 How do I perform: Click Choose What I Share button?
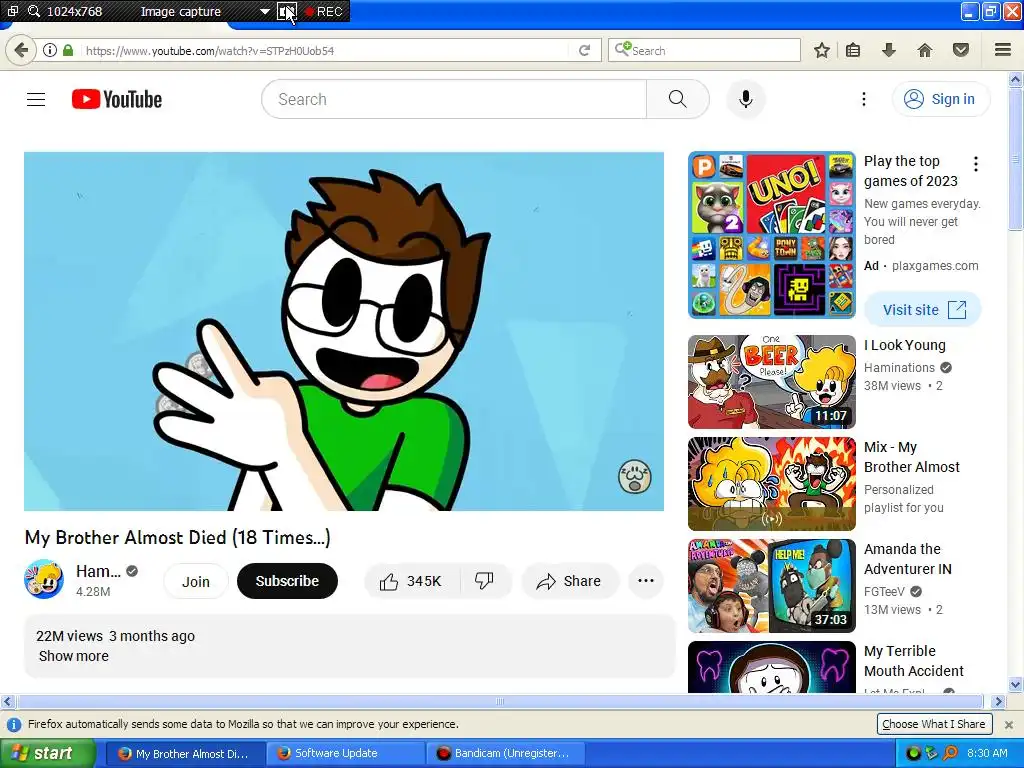[934, 724]
